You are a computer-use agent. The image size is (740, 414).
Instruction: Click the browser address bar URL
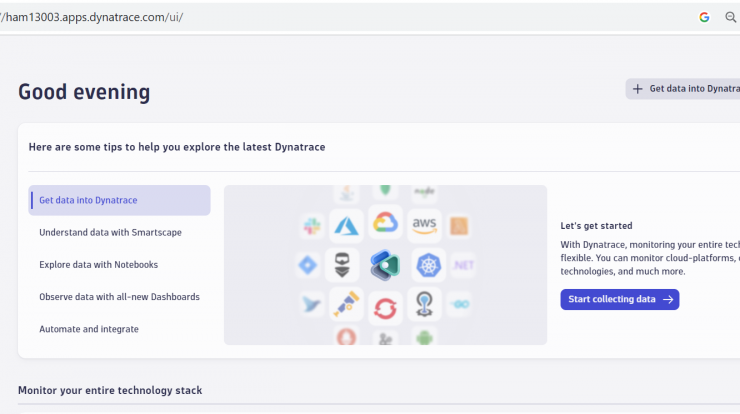click(92, 17)
